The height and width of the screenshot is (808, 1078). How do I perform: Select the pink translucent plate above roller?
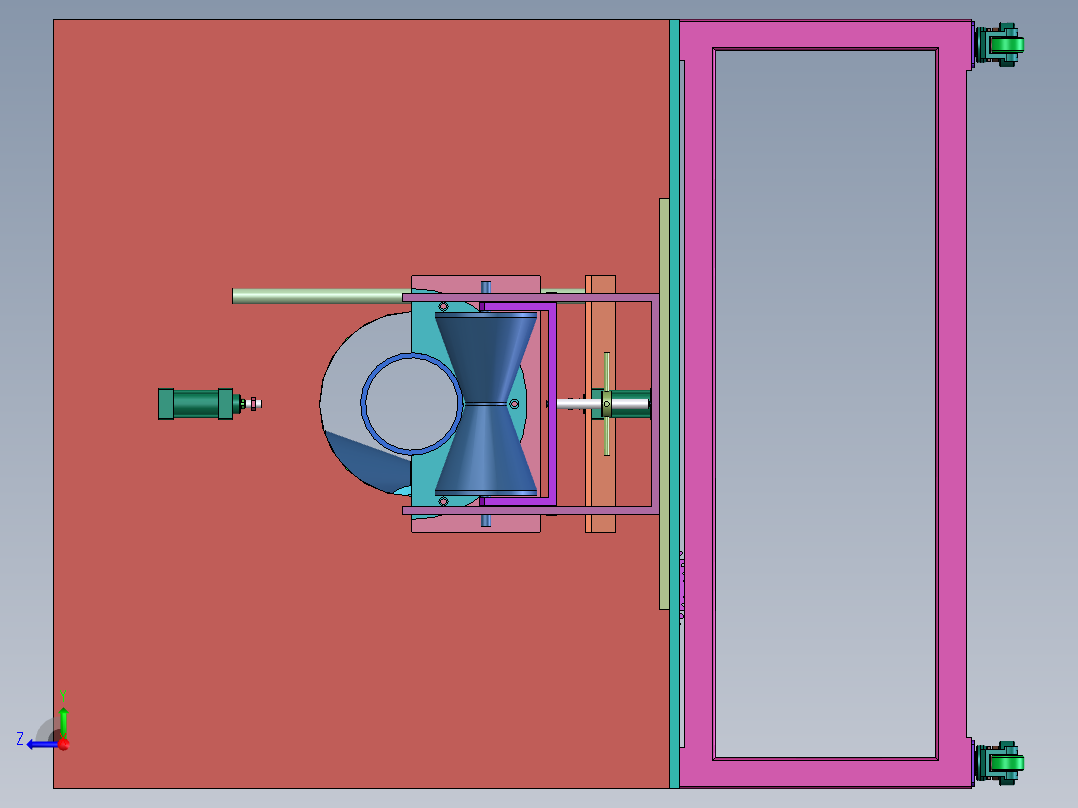476,285
